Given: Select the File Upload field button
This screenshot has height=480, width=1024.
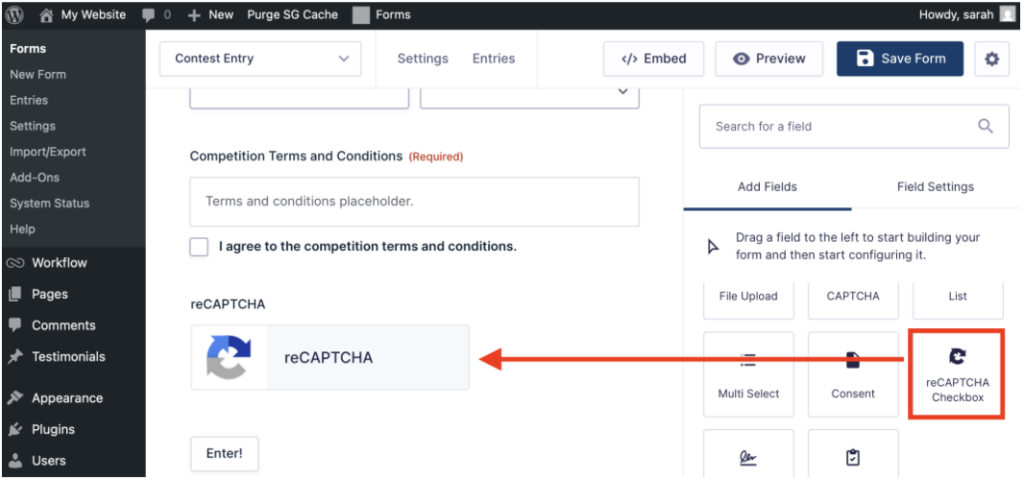Looking at the screenshot, I should pyautogui.click(x=748, y=300).
